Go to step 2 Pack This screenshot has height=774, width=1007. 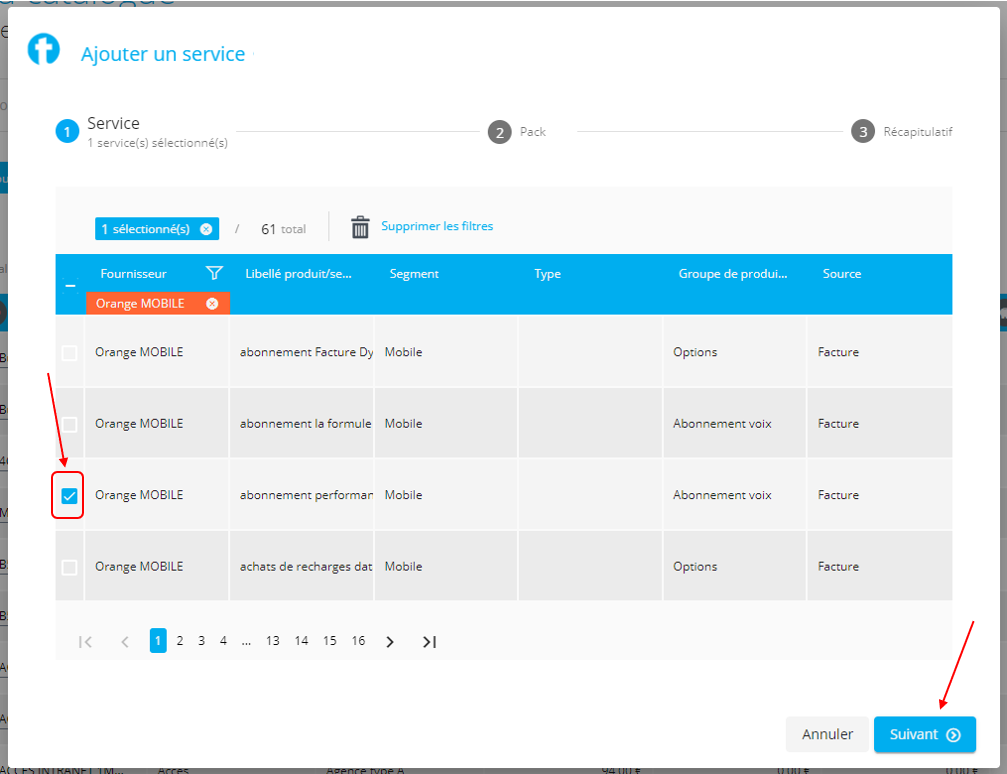pos(500,132)
